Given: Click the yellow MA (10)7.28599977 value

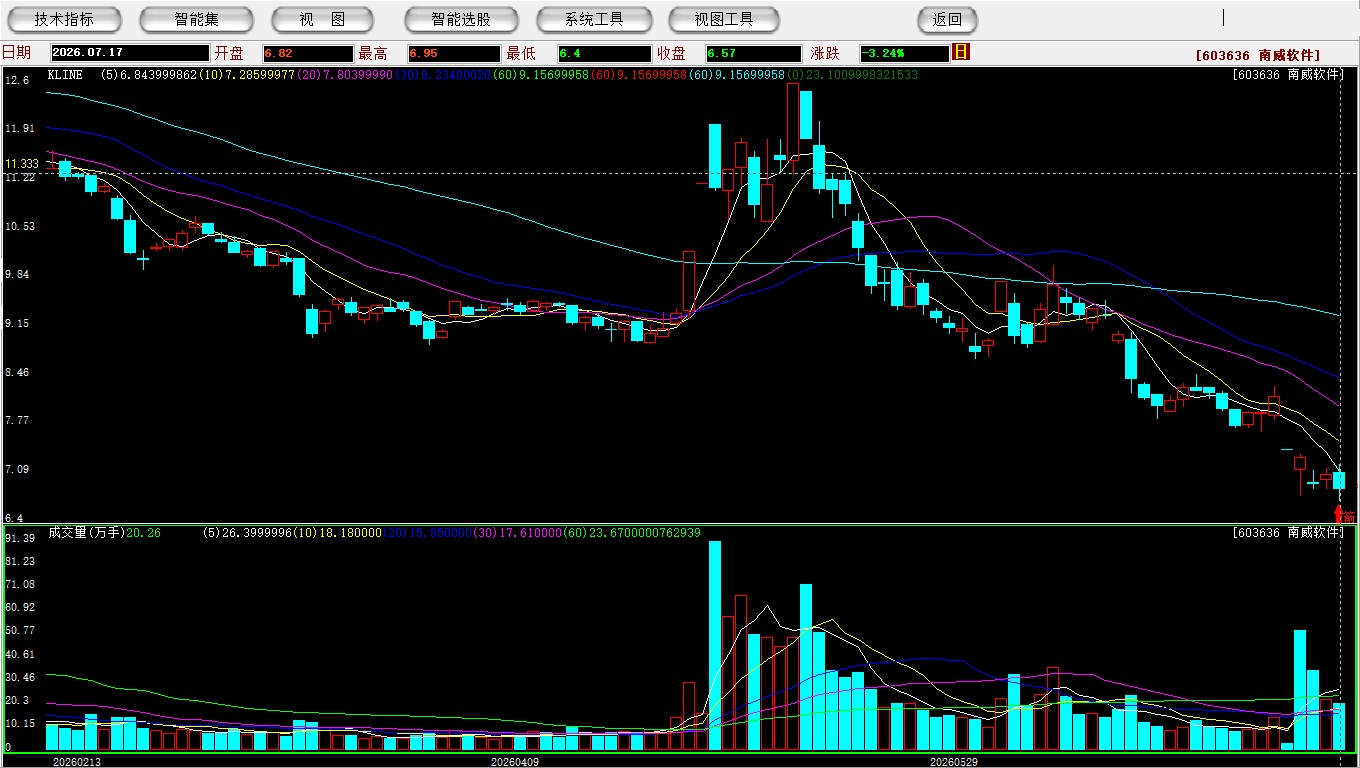Looking at the screenshot, I should click(x=246, y=75).
